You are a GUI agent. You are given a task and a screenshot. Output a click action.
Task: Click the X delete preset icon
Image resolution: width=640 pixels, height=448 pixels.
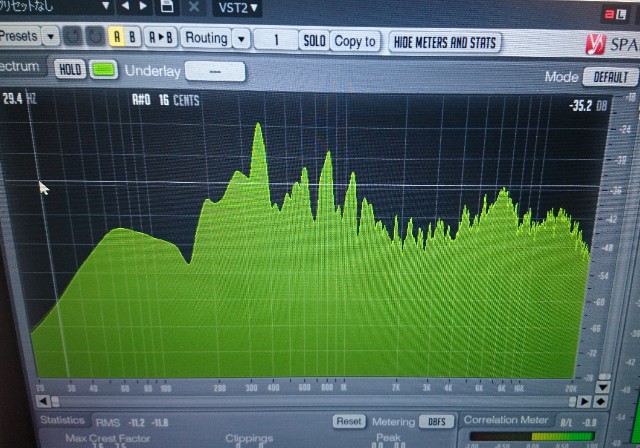pyautogui.click(x=194, y=7)
